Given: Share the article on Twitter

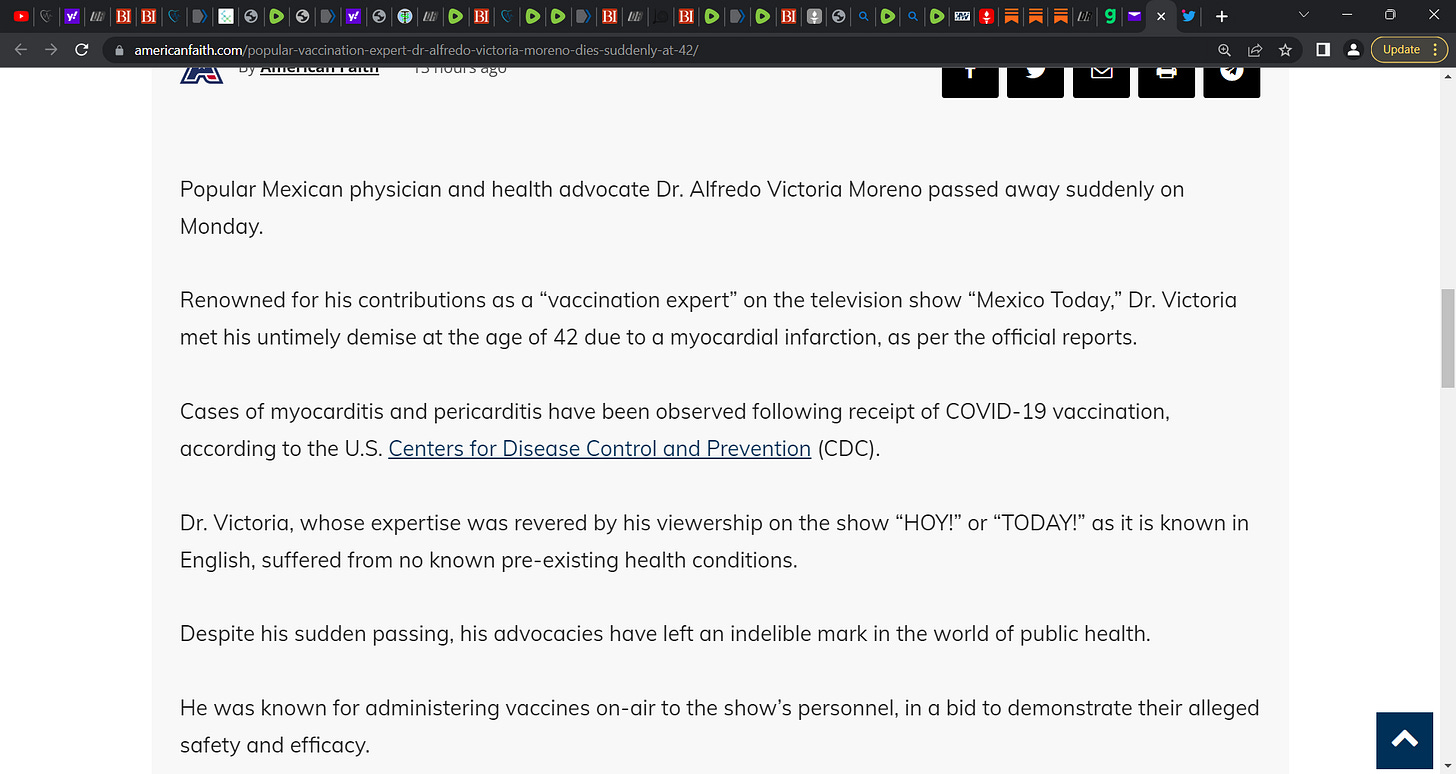Looking at the screenshot, I should pos(1035,81).
